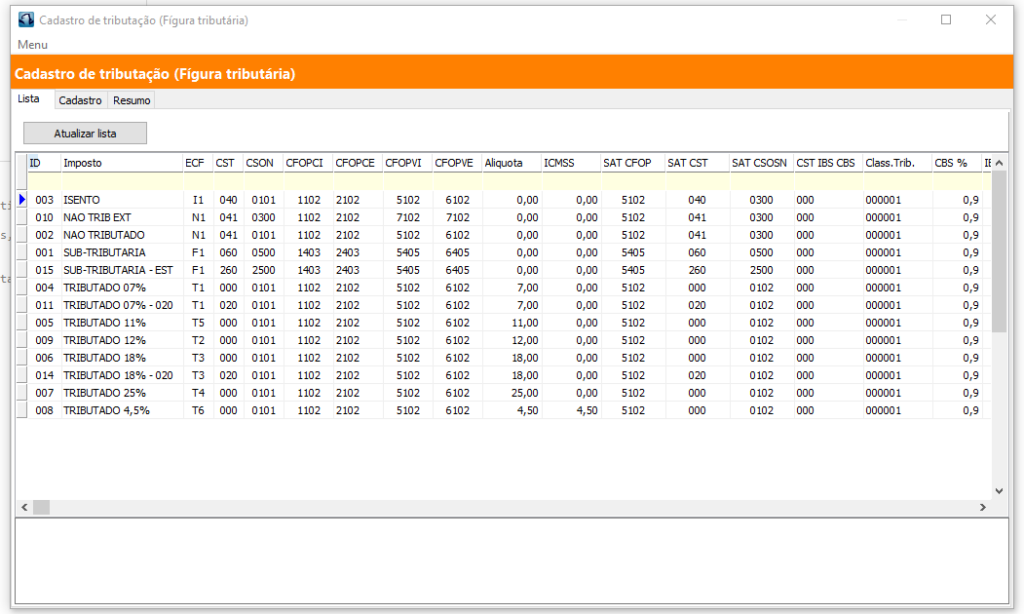The height and width of the screenshot is (614, 1024).
Task: Click the empty filter row under Imposto
Action: pos(120,181)
